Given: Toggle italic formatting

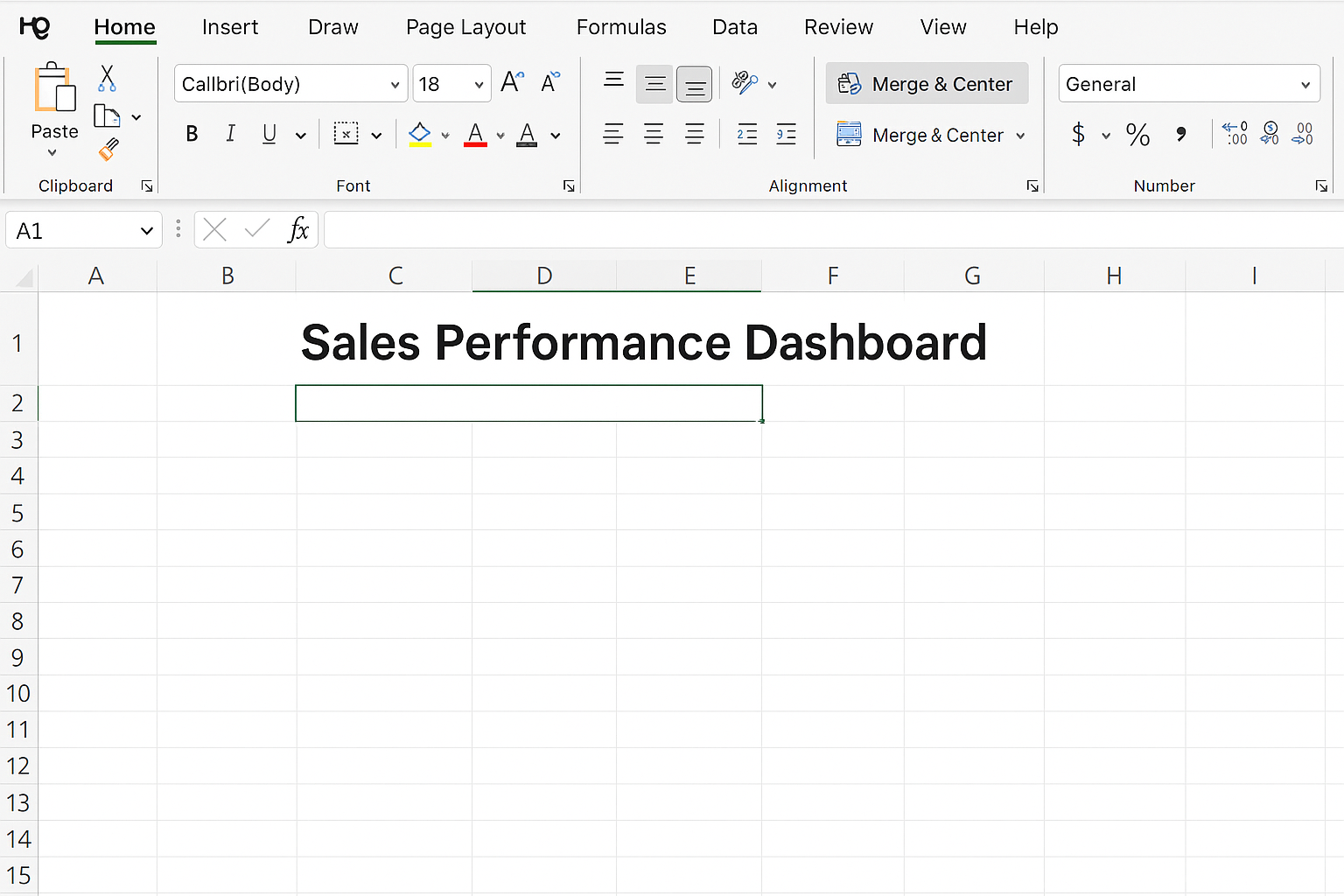Looking at the screenshot, I should pos(230,134).
